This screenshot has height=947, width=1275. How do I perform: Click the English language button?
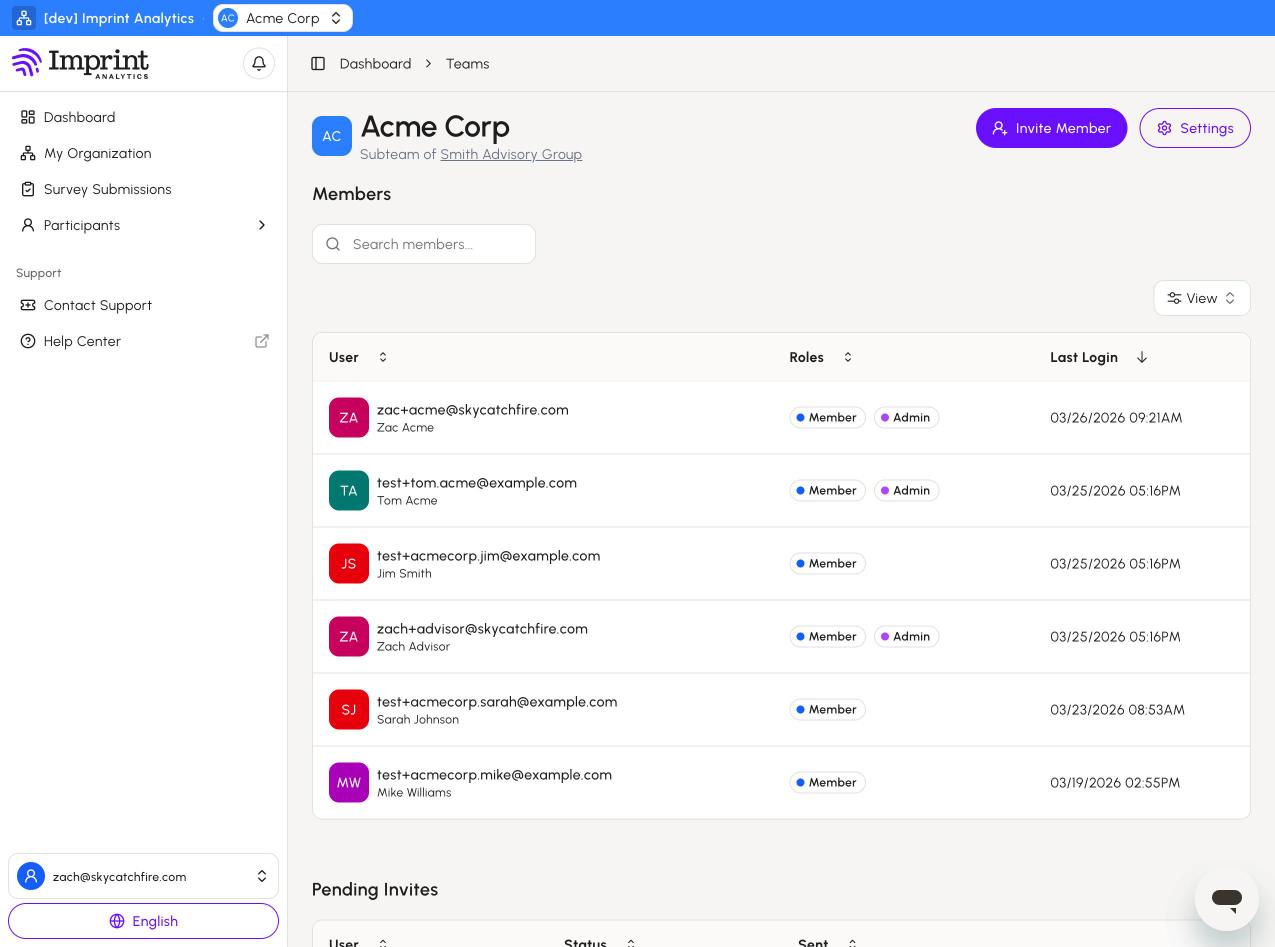pyautogui.click(x=143, y=921)
